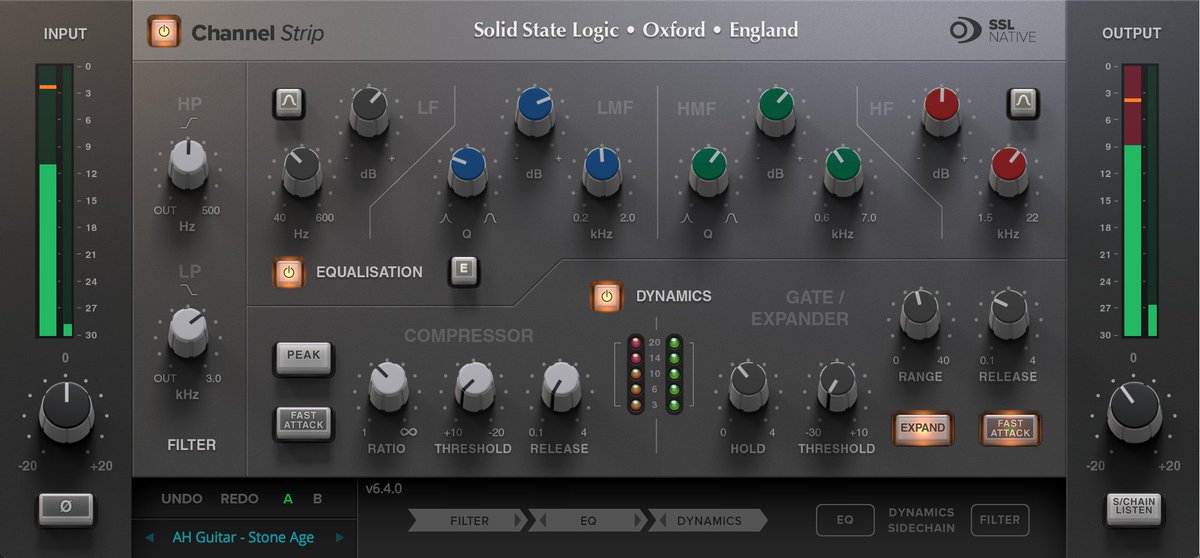Viewport: 1200px width, 558px height.
Task: Click the LMF Q knob
Action: (467, 171)
